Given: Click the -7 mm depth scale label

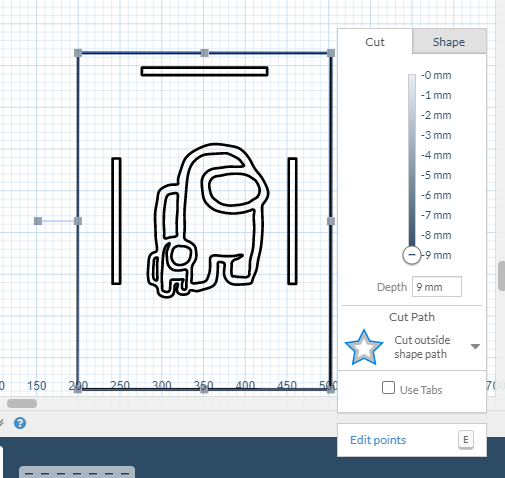Looking at the screenshot, I should 436,215.
